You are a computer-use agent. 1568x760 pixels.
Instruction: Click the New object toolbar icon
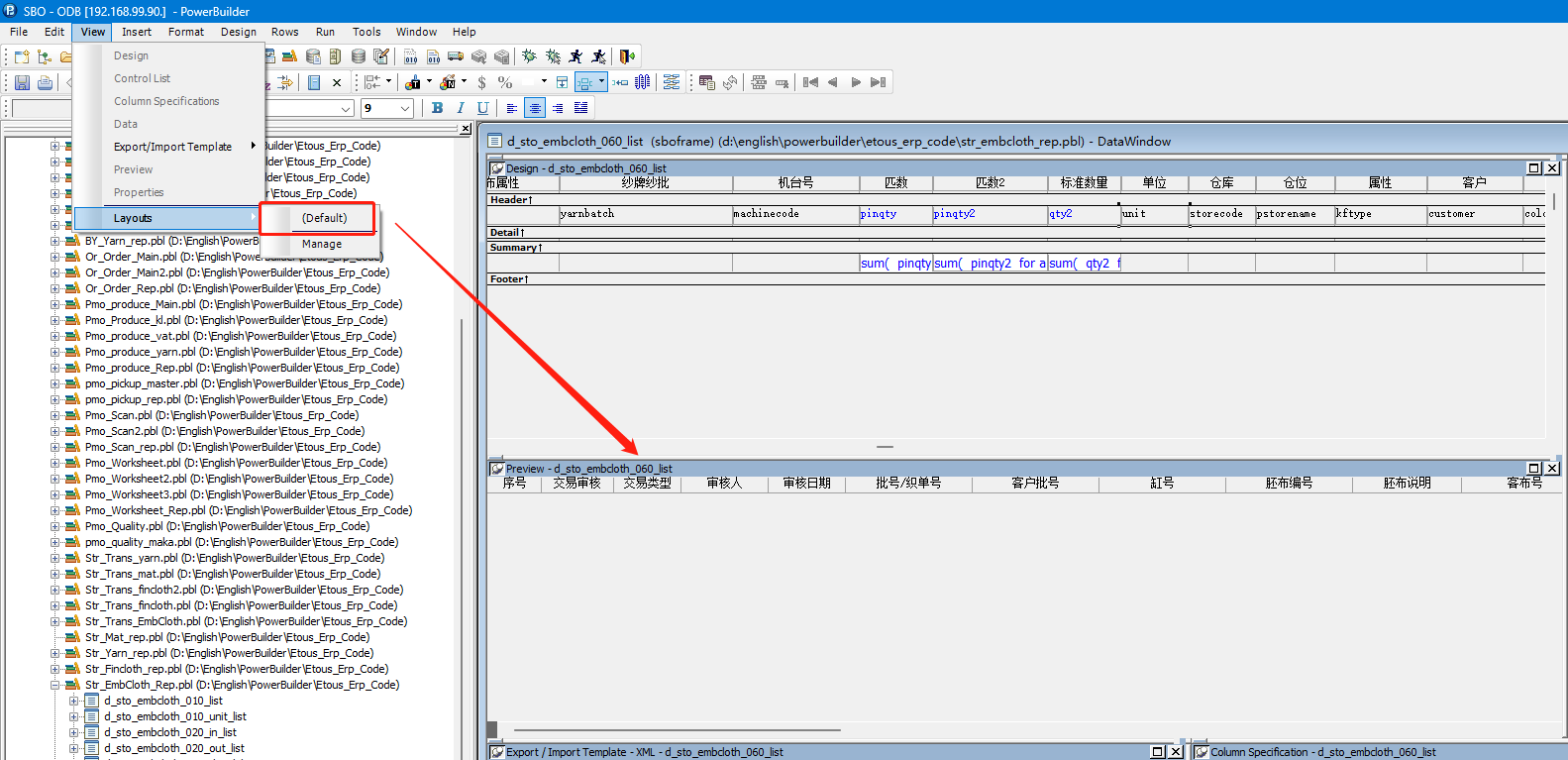tap(22, 56)
